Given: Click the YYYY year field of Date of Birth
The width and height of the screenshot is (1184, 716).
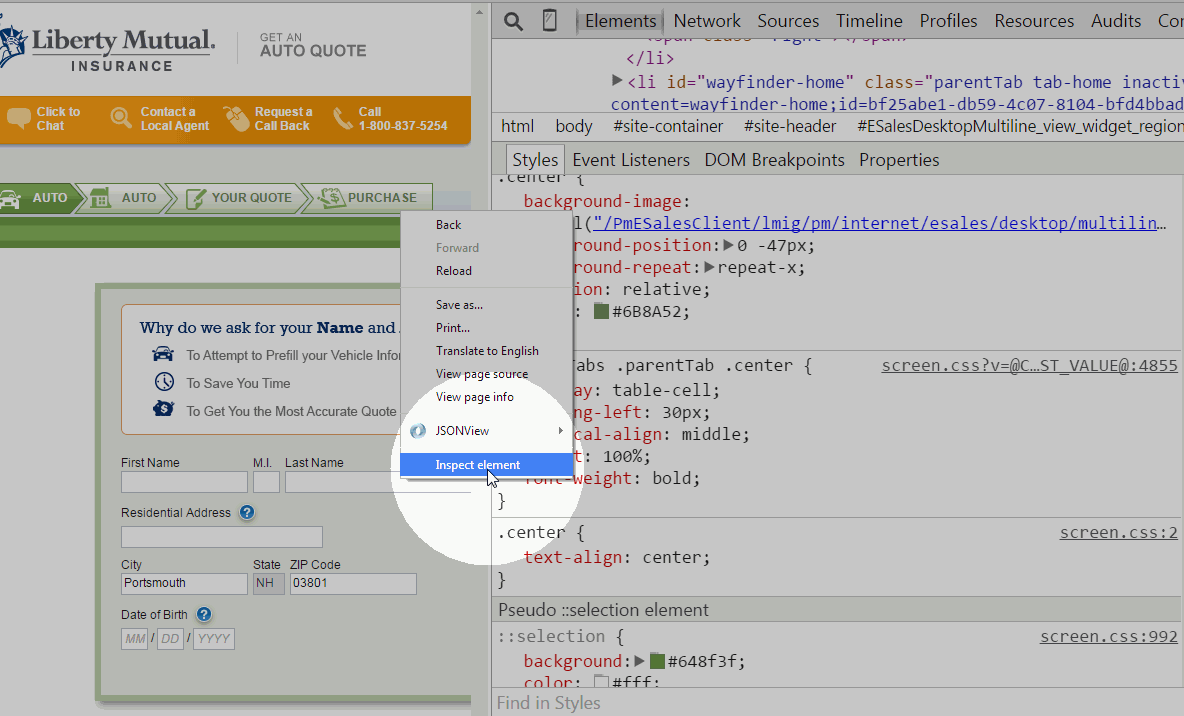Looking at the screenshot, I should (214, 639).
